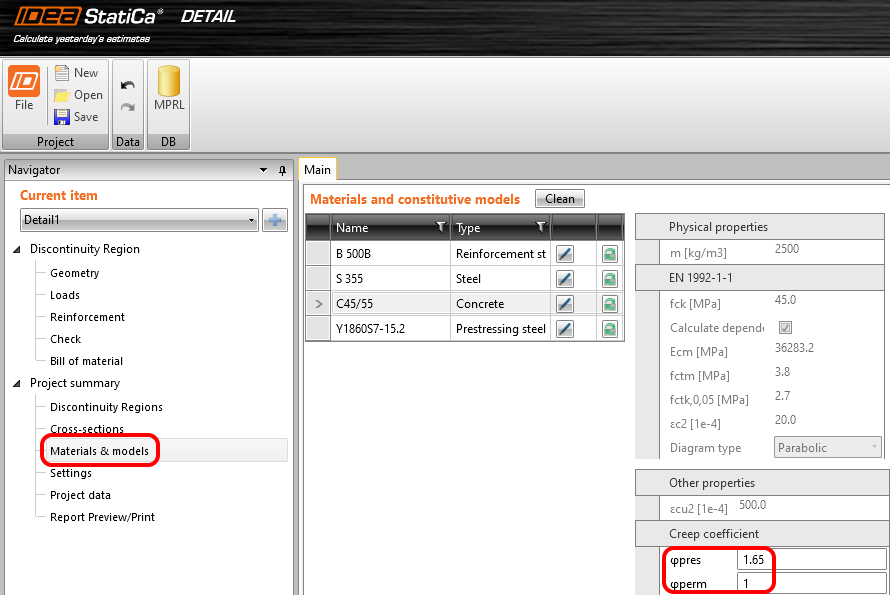
Task: Select the B 500B name cell
Action: point(390,254)
